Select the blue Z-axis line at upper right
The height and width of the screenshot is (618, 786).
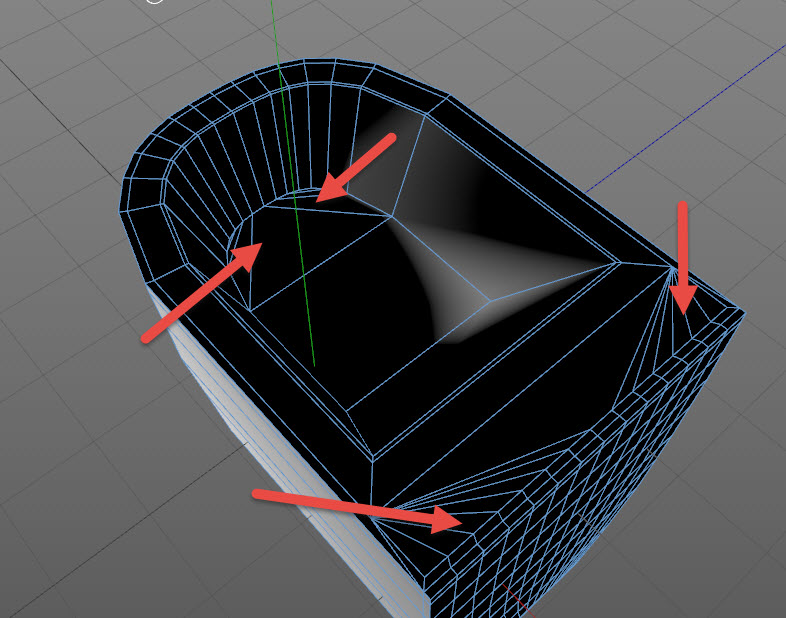pyautogui.click(x=685, y=118)
